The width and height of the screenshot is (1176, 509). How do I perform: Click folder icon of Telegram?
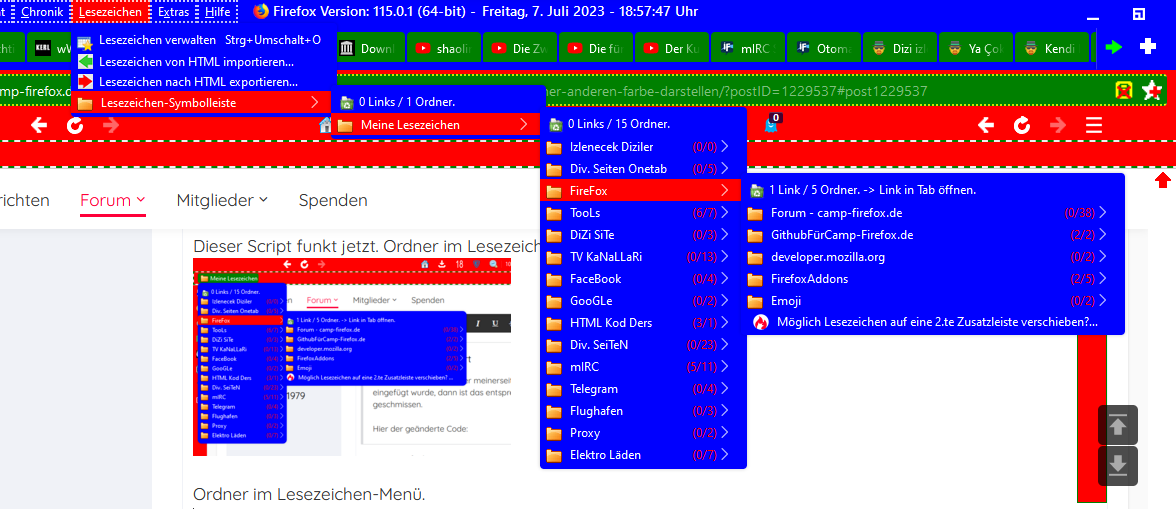point(554,389)
